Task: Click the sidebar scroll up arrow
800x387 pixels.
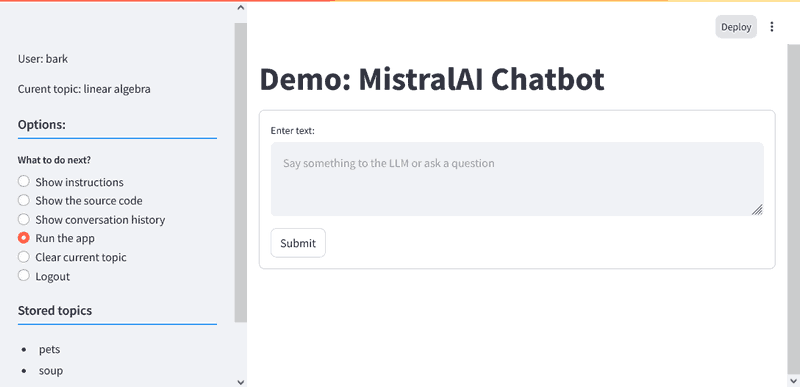Action: tap(241, 8)
